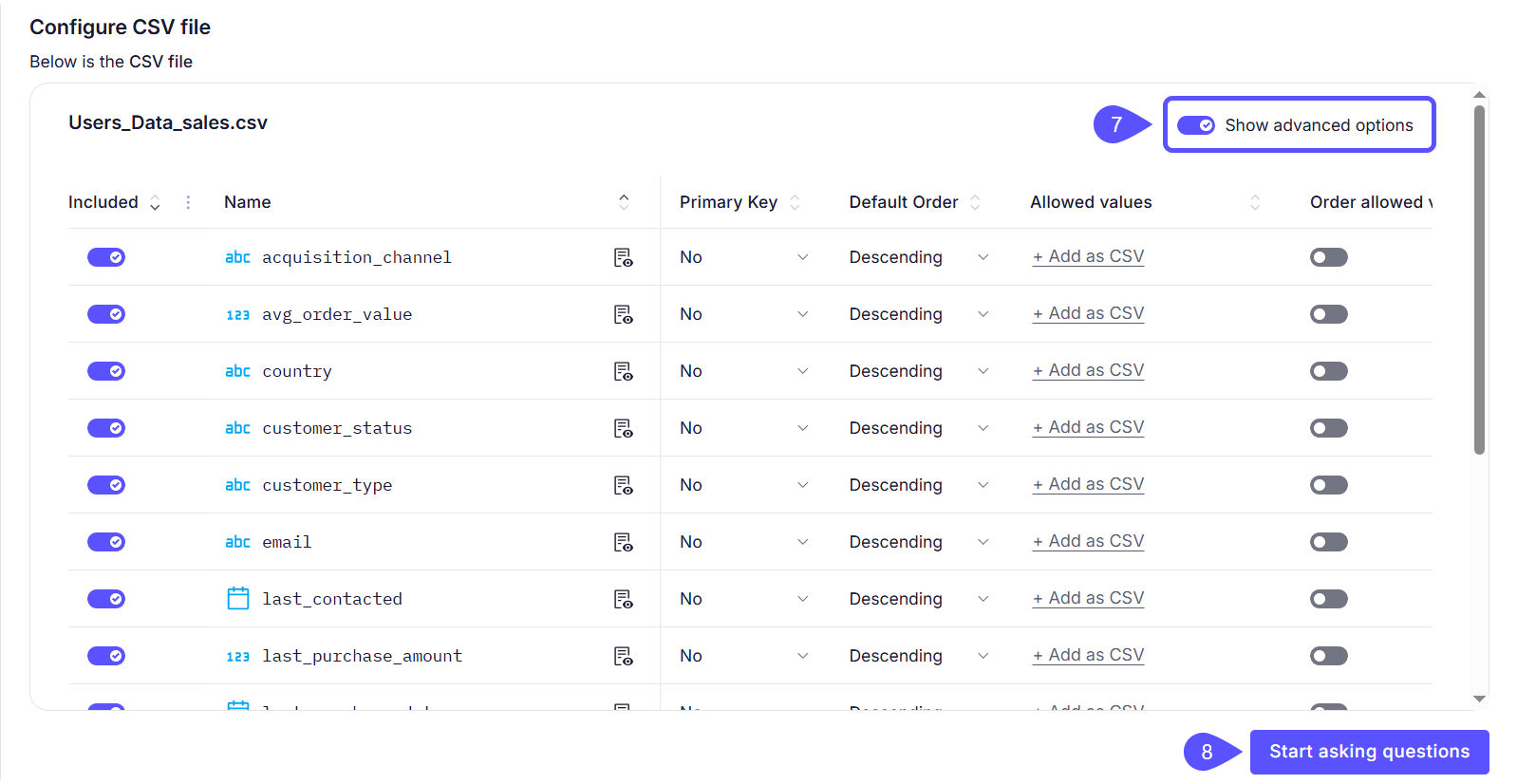Enable Order allowed switch for country
The width and height of the screenshot is (1517, 784).
click(1329, 371)
